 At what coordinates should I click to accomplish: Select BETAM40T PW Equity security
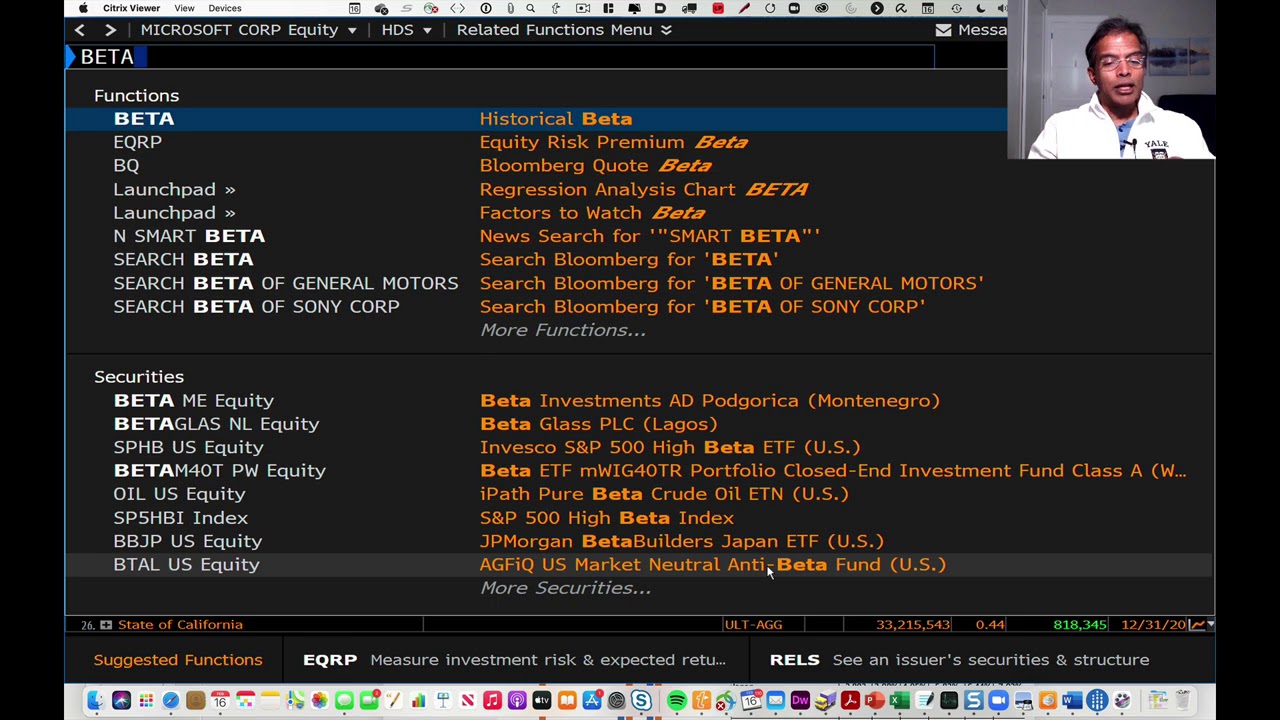tap(640, 471)
